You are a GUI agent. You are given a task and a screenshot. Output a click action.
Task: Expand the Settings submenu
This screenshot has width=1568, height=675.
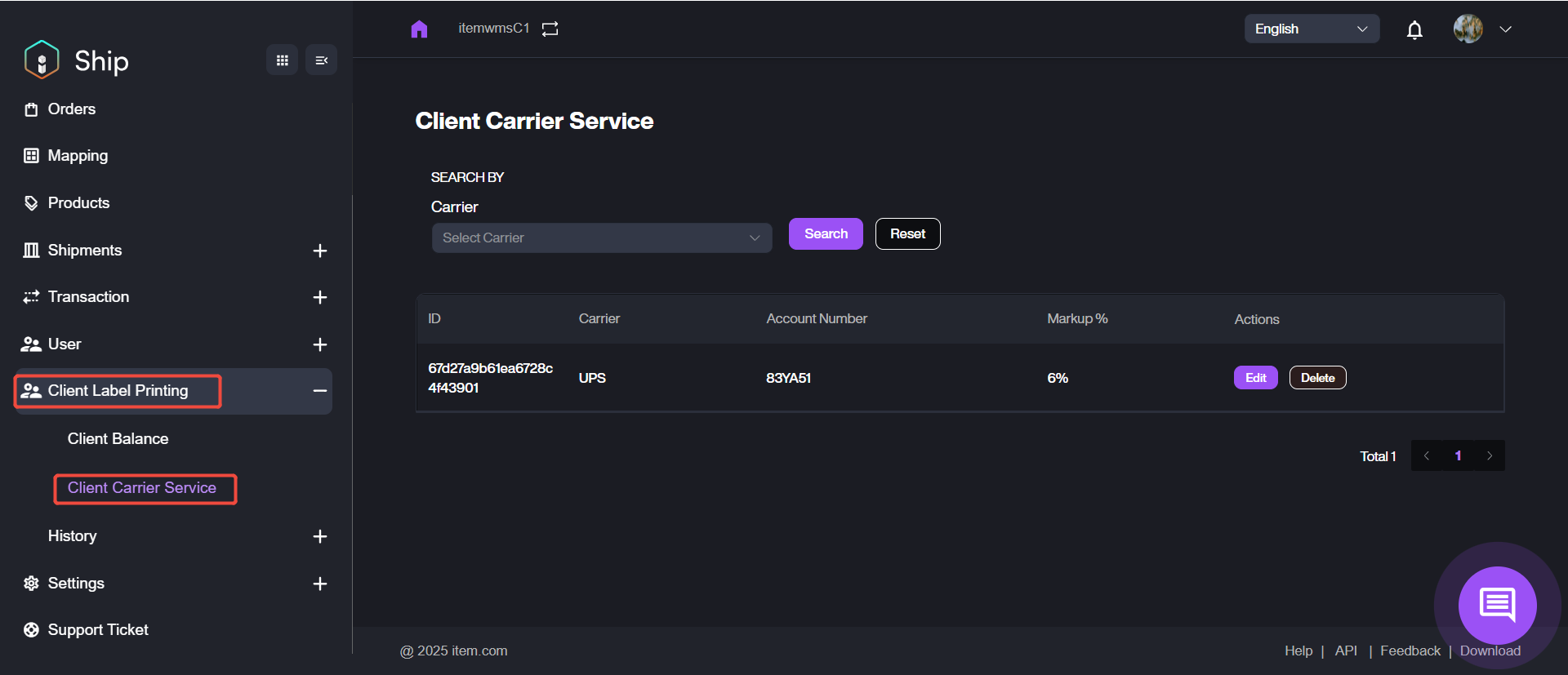point(319,584)
